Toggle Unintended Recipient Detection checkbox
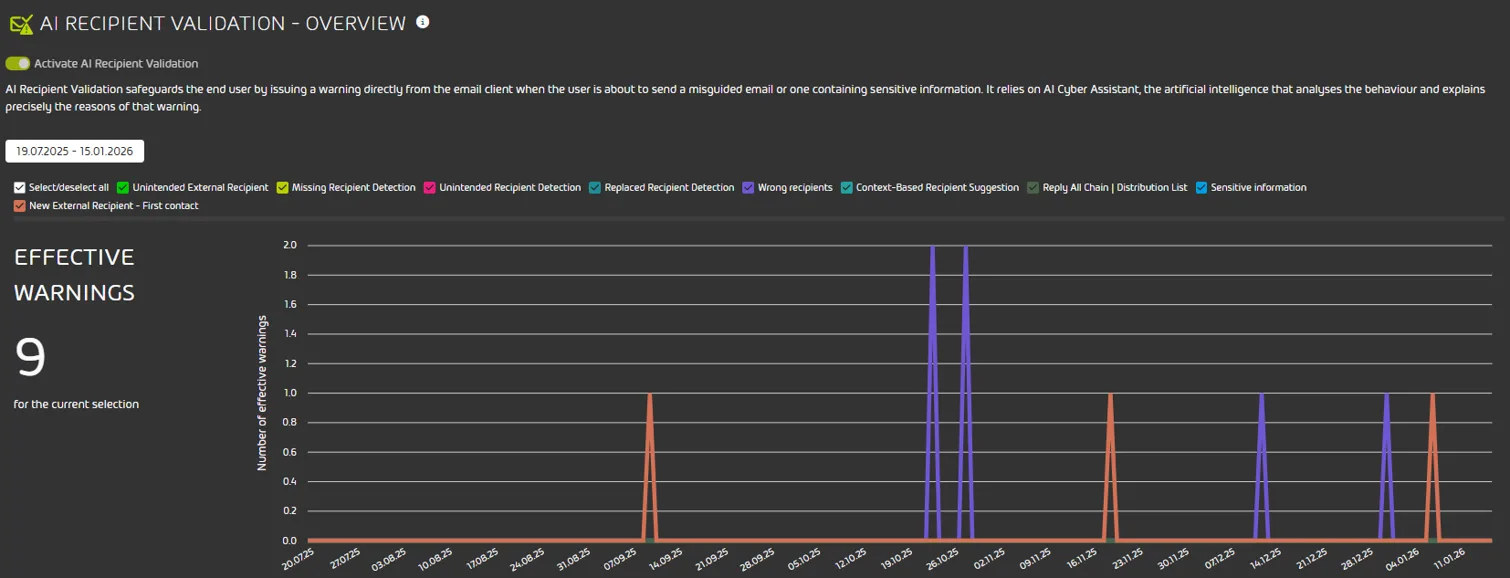The image size is (1510, 578). (x=430, y=188)
